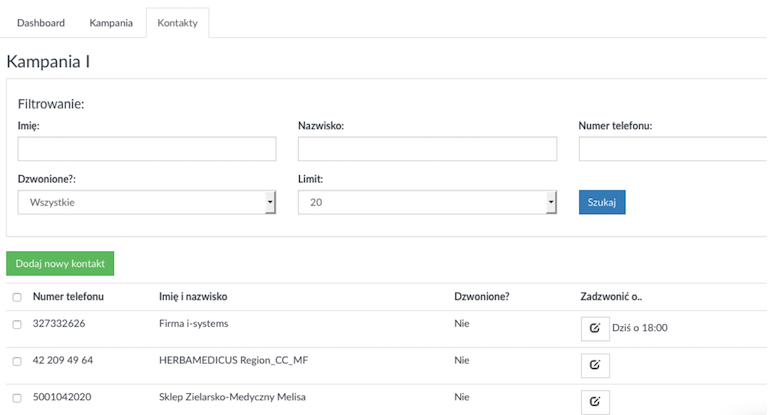Open the Dzwonione? dropdown showing Wszystkie

147,202
